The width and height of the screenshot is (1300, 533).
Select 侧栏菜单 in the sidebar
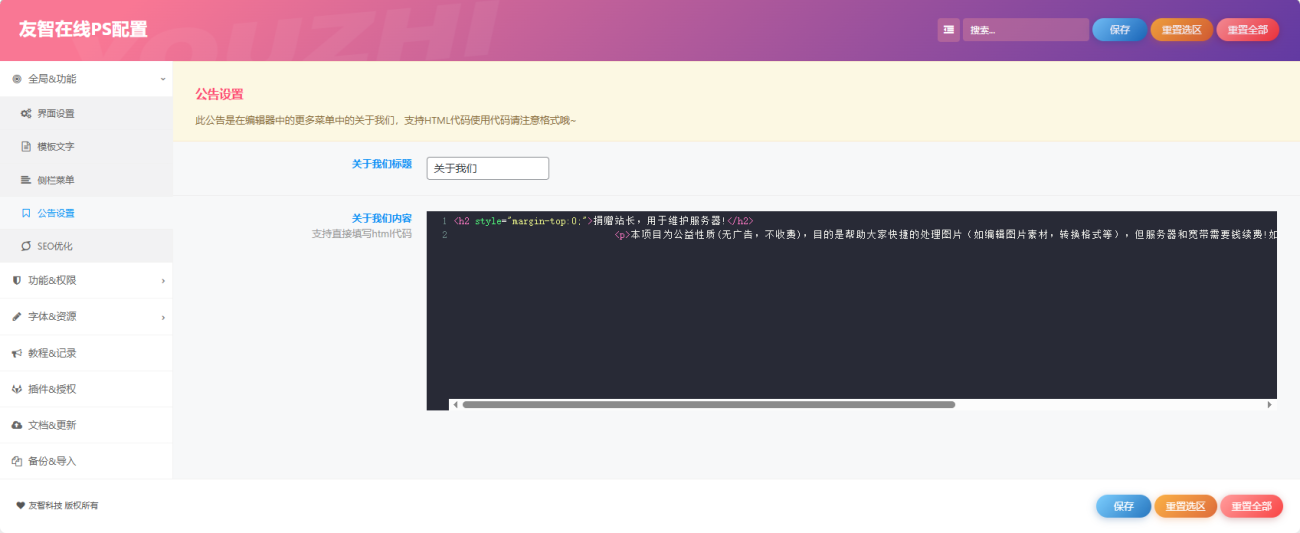pyautogui.click(x=56, y=180)
